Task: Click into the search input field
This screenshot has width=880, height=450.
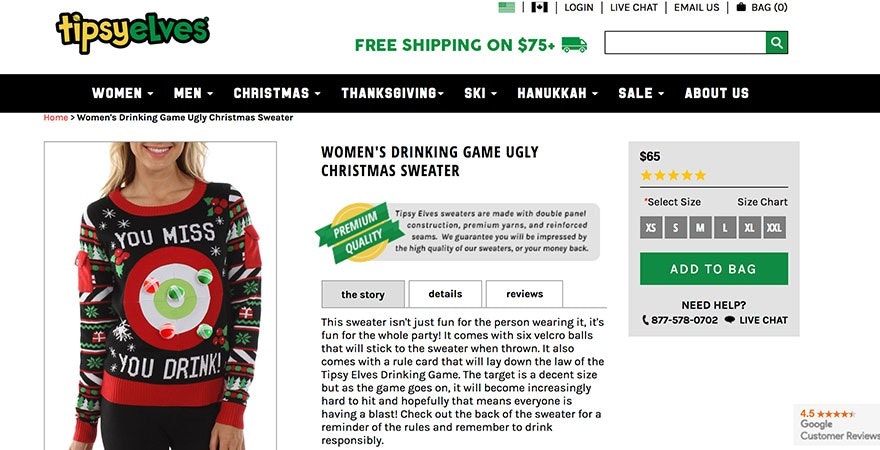Action: tap(685, 43)
